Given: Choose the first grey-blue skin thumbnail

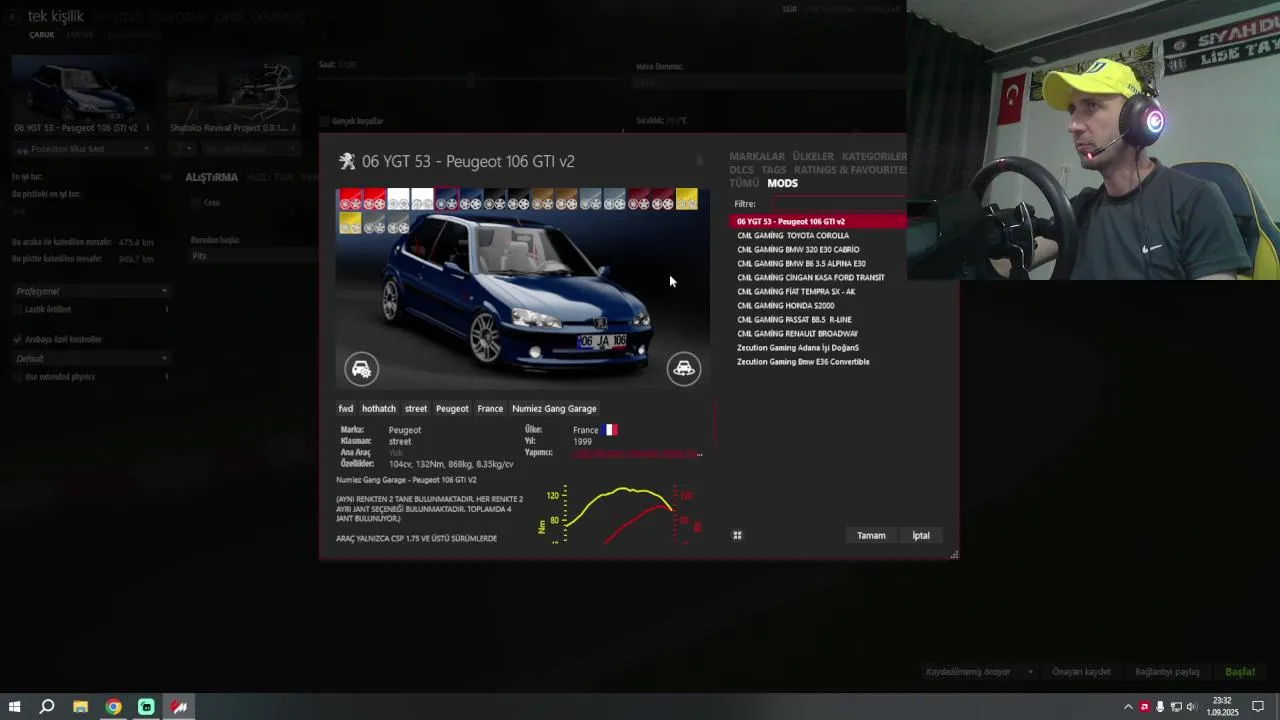Looking at the screenshot, I should tap(590, 199).
